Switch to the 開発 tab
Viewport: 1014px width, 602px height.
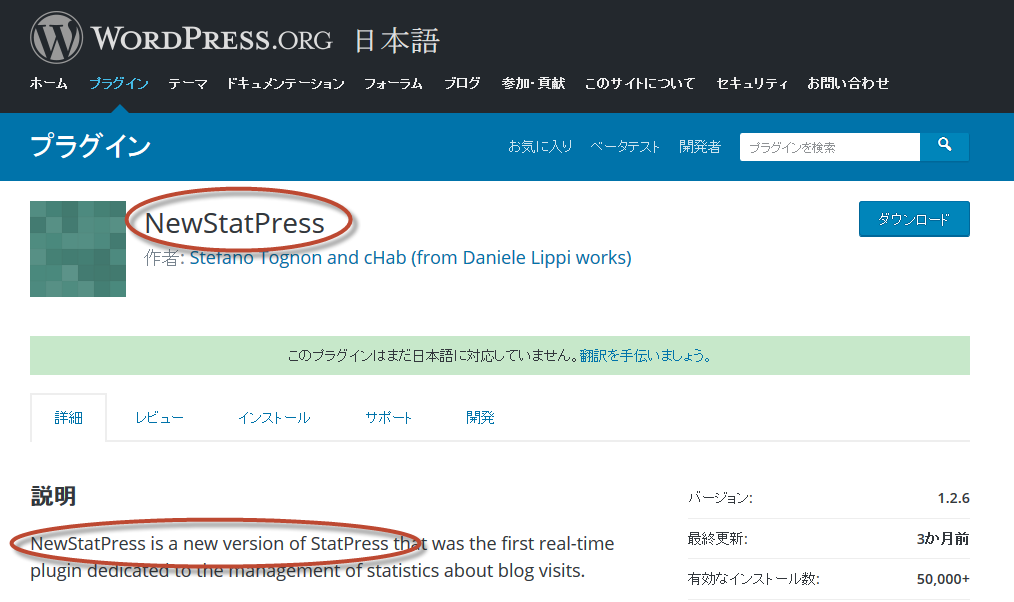click(x=480, y=418)
